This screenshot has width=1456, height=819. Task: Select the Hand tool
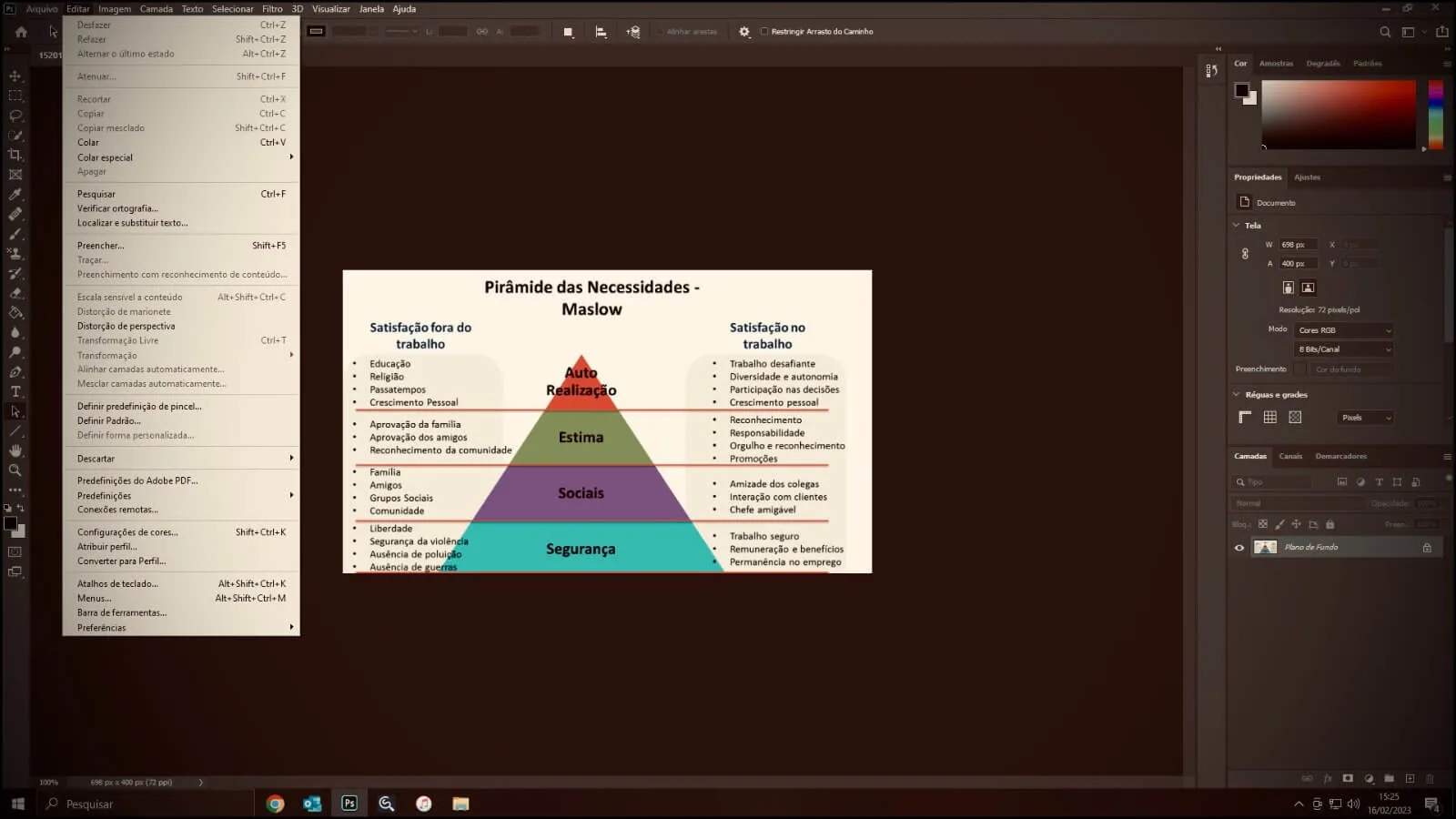click(15, 450)
